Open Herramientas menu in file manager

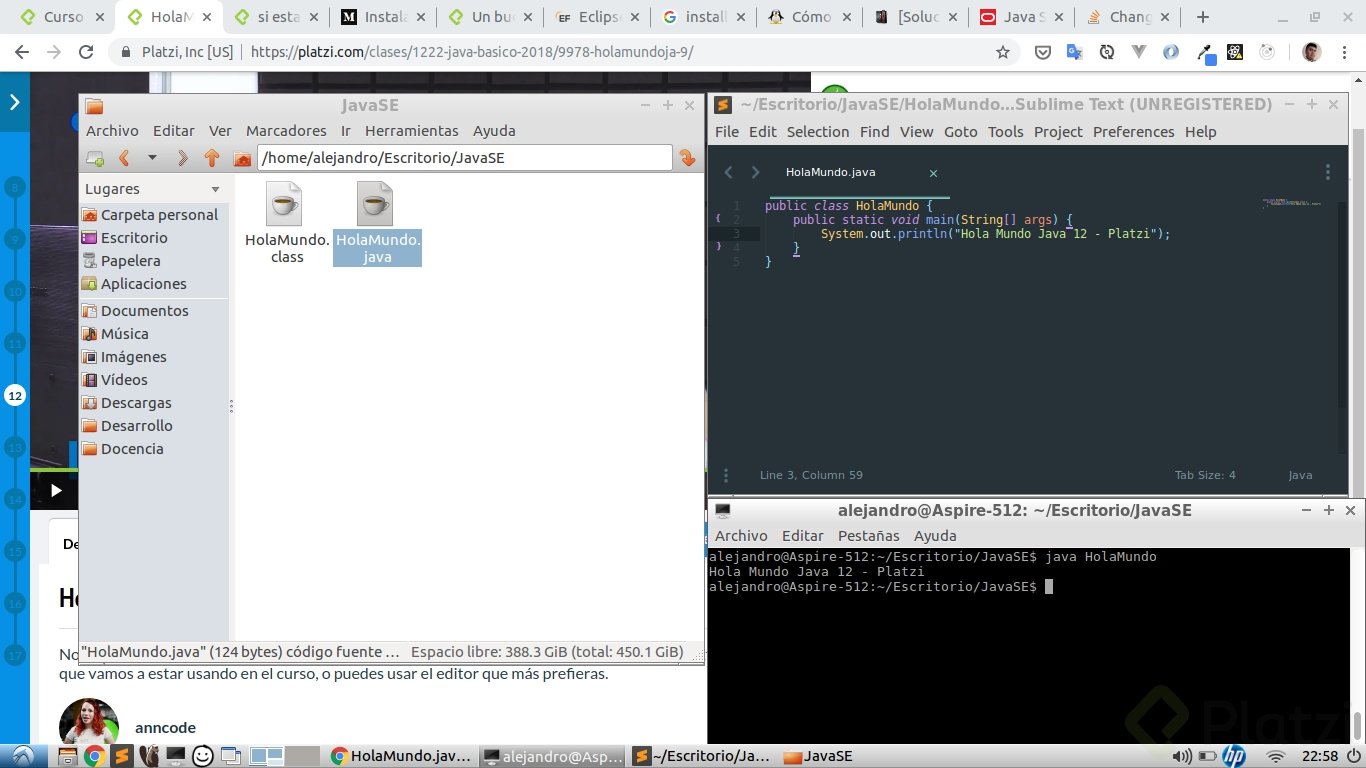[x=411, y=131]
